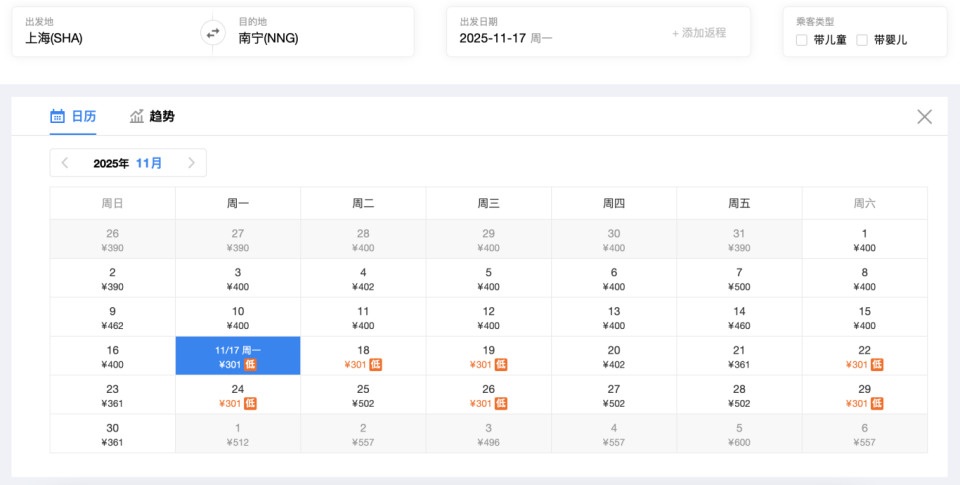Select the highlighted 11/17 周一 cell
960x485 pixels.
coord(238,357)
